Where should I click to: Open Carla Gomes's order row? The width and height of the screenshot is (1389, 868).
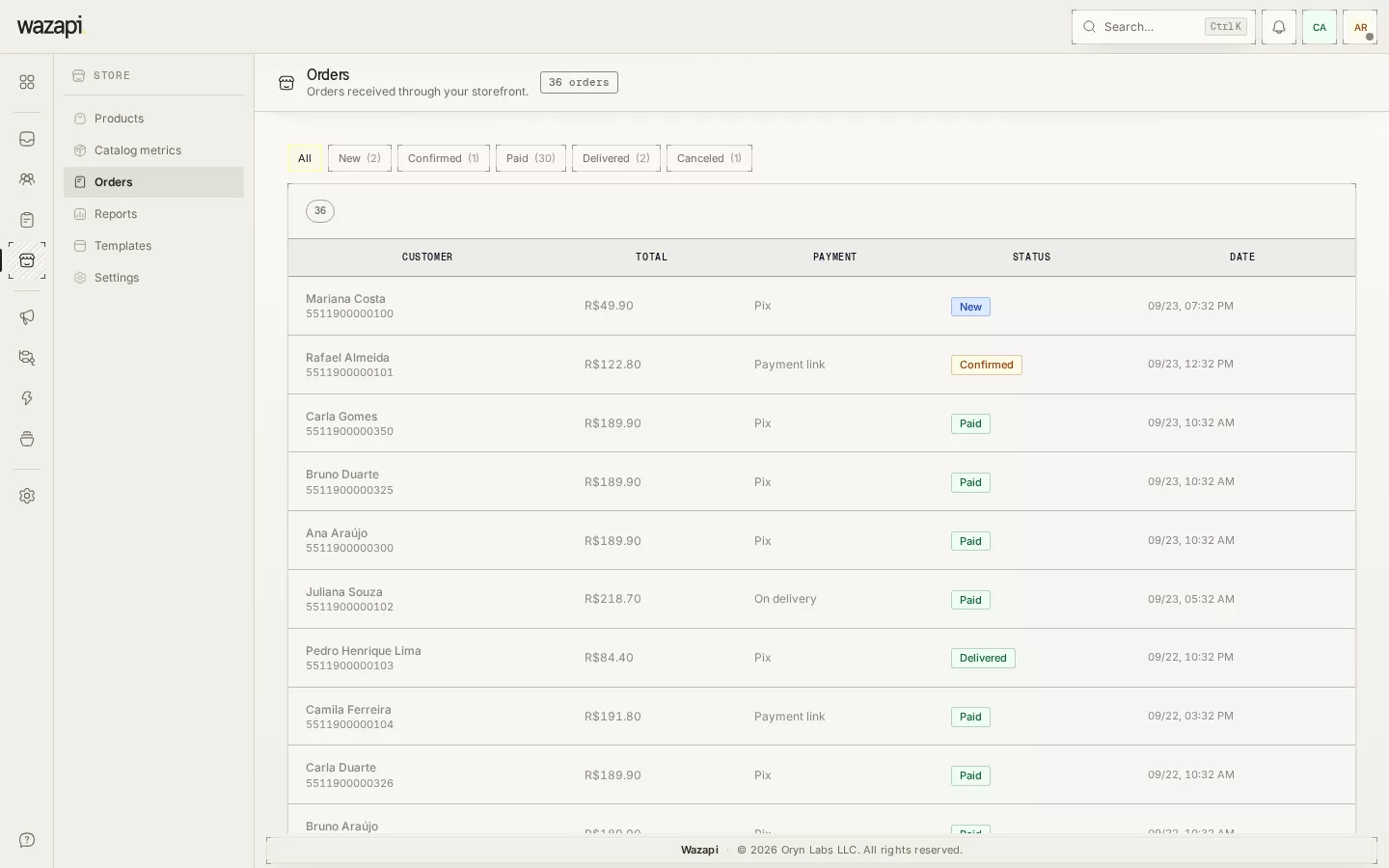[x=822, y=423]
